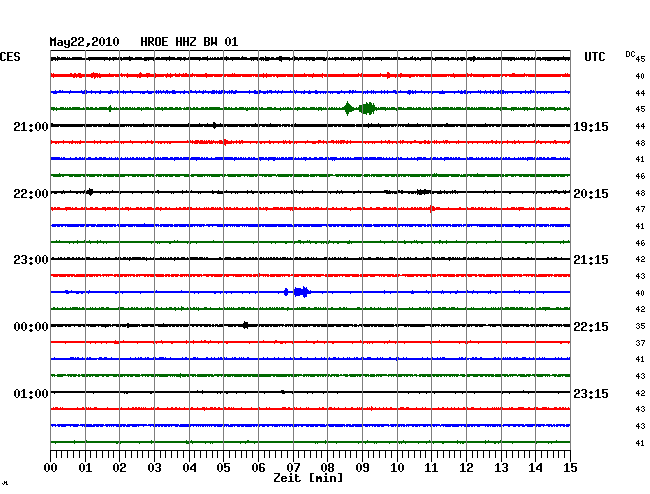This screenshot has width=650, height=494.
Task: Click the 12 minute axis label
Action: tap(466, 467)
